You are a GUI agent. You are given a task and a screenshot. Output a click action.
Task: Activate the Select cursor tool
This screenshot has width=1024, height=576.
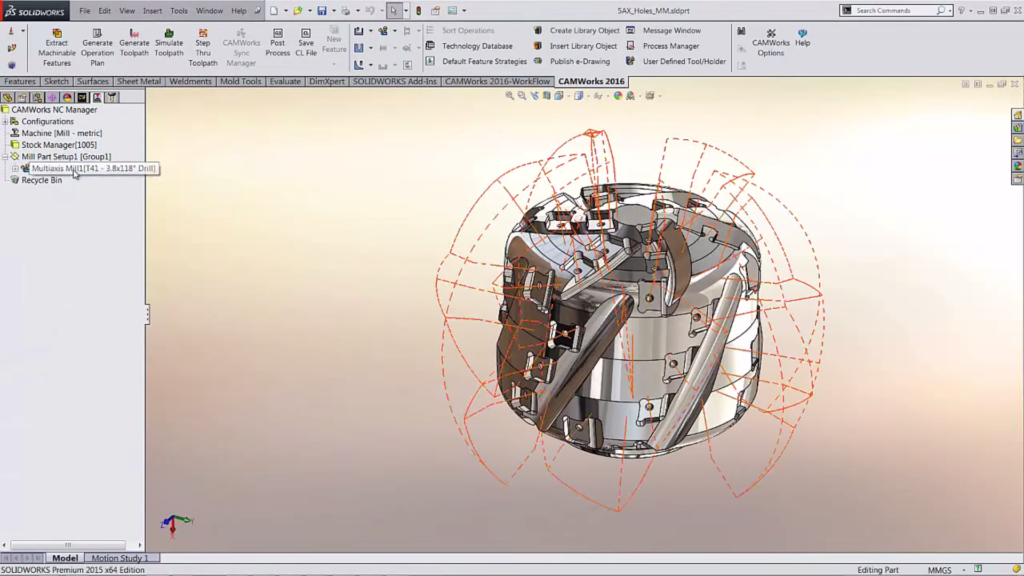(393, 10)
